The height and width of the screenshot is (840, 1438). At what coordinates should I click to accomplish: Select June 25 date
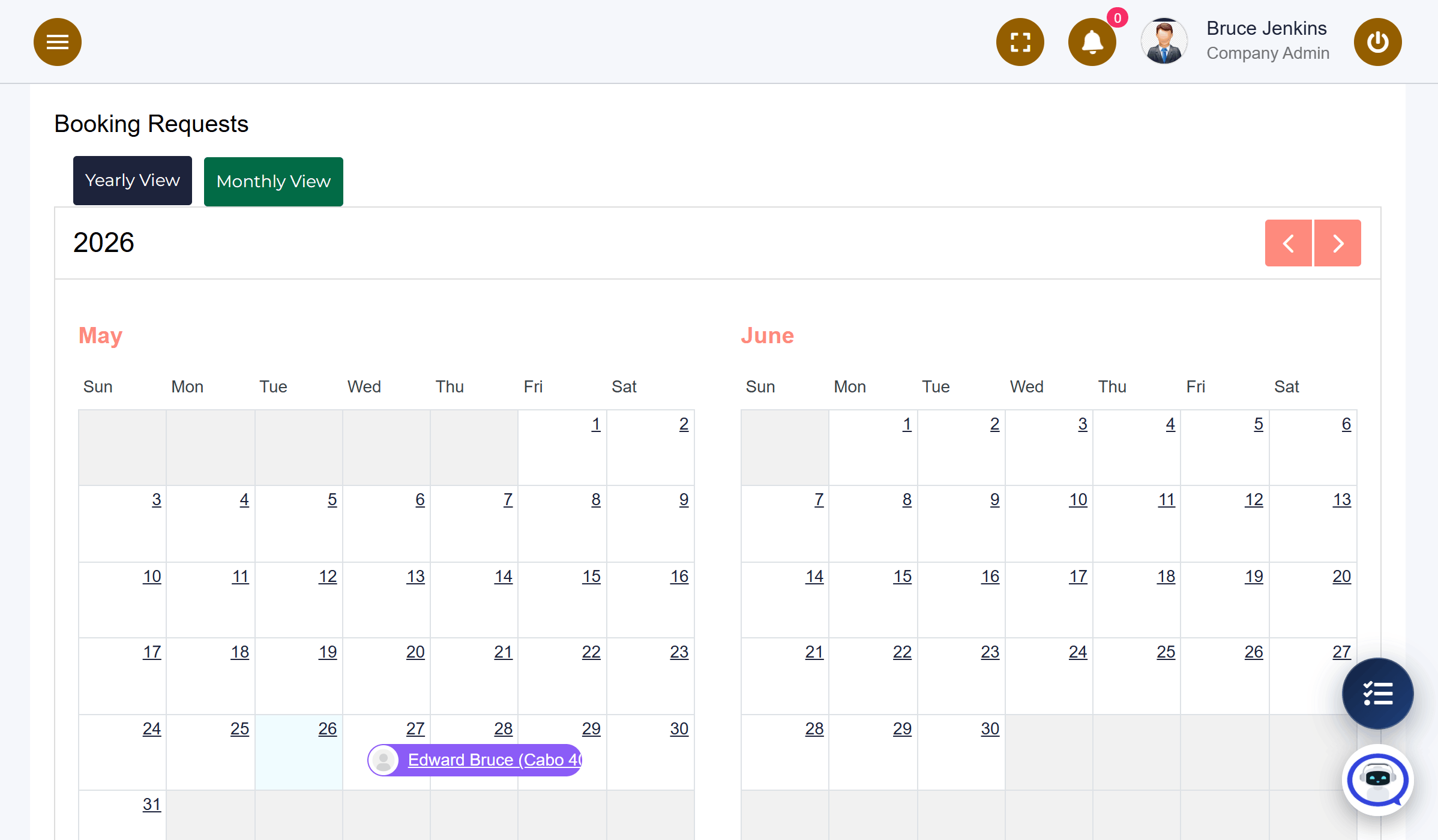pyautogui.click(x=1166, y=652)
